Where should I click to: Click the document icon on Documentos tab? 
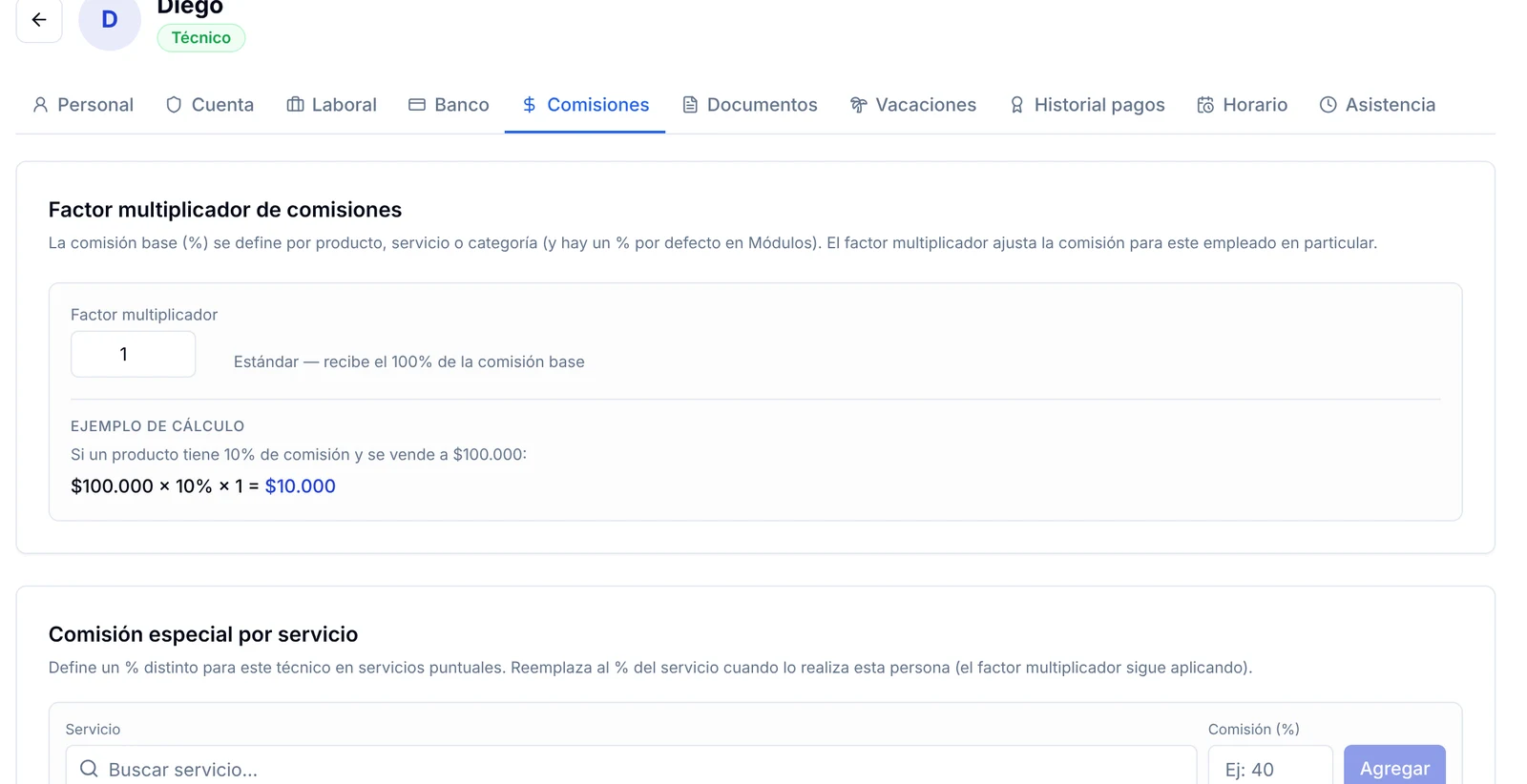[x=690, y=105]
